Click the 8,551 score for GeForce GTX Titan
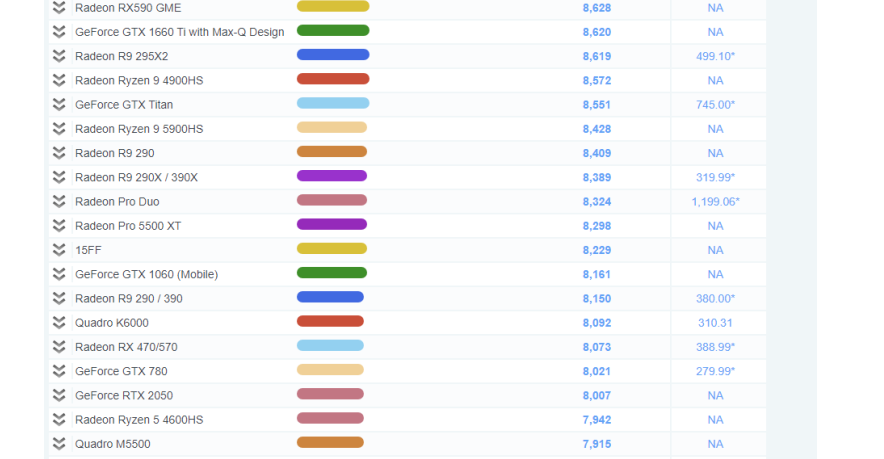Image resolution: width=884 pixels, height=459 pixels. [597, 105]
